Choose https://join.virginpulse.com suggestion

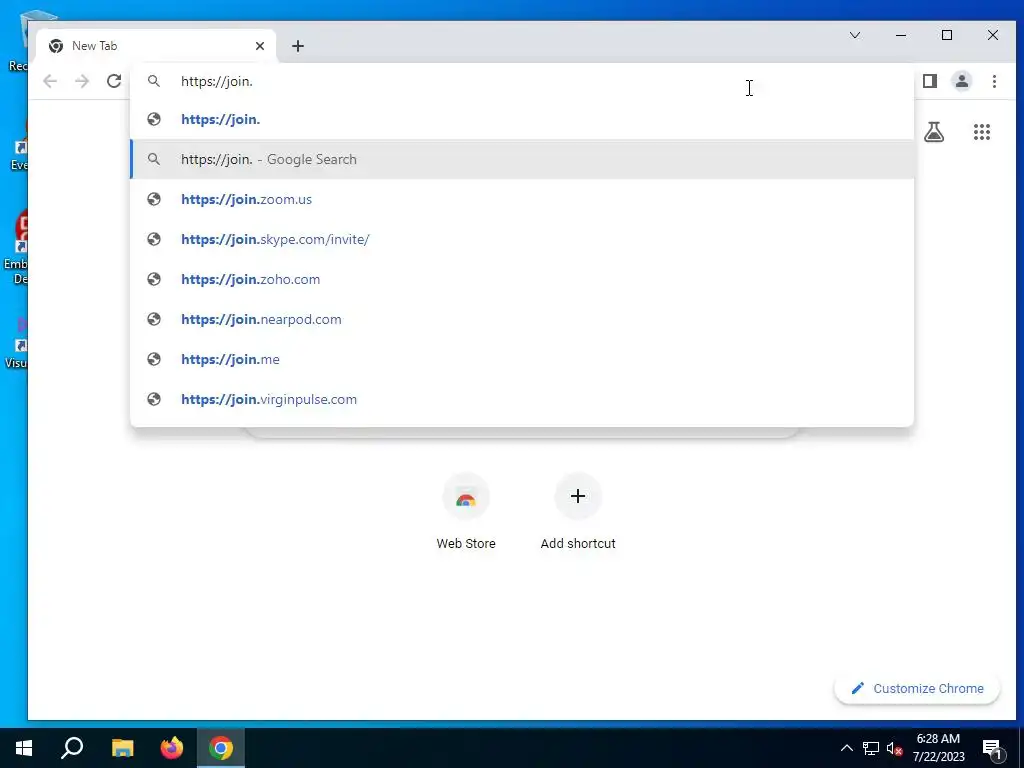(522, 399)
